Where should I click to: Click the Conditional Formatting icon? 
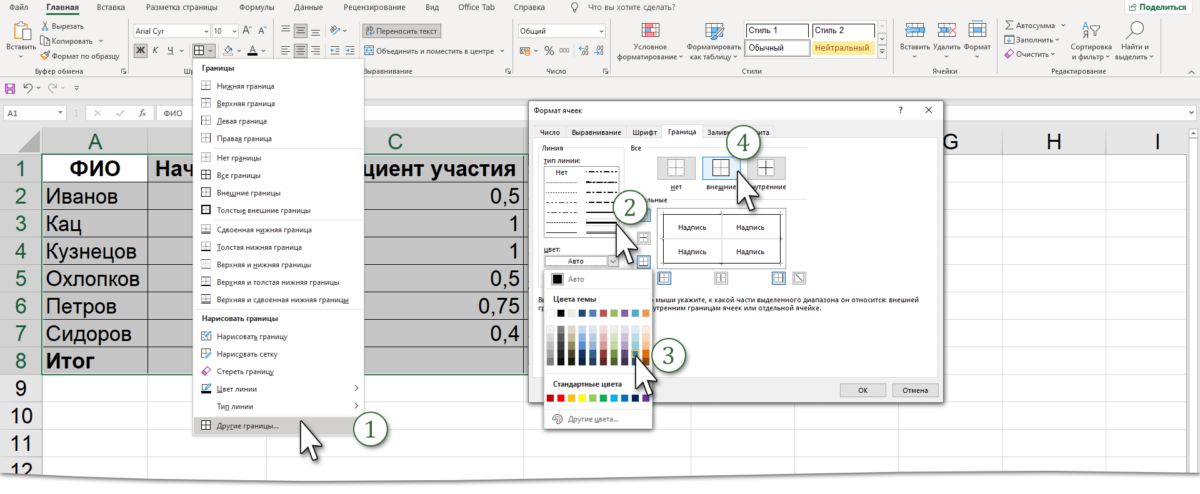650,29
